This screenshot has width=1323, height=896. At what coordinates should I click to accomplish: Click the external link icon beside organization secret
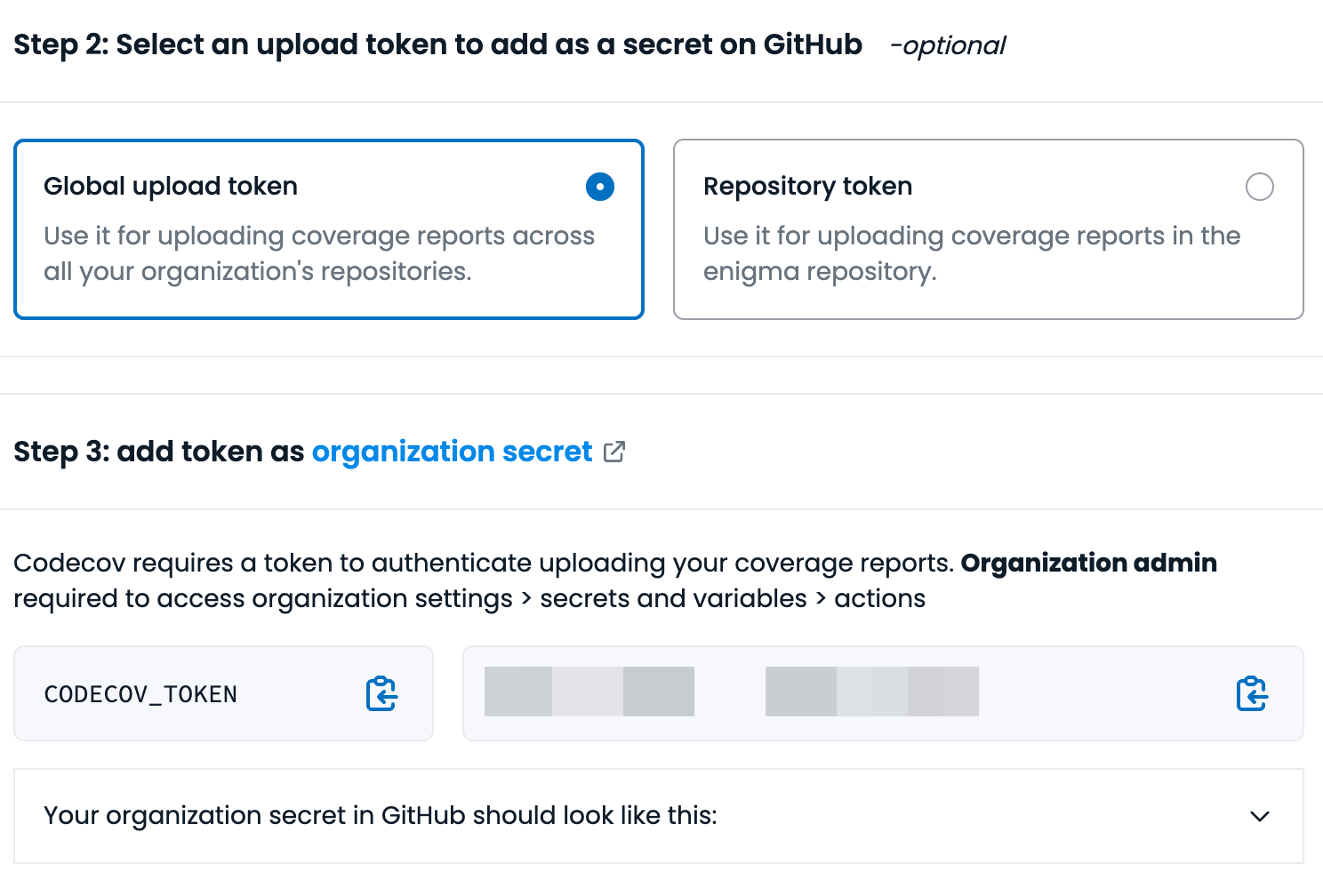click(614, 452)
